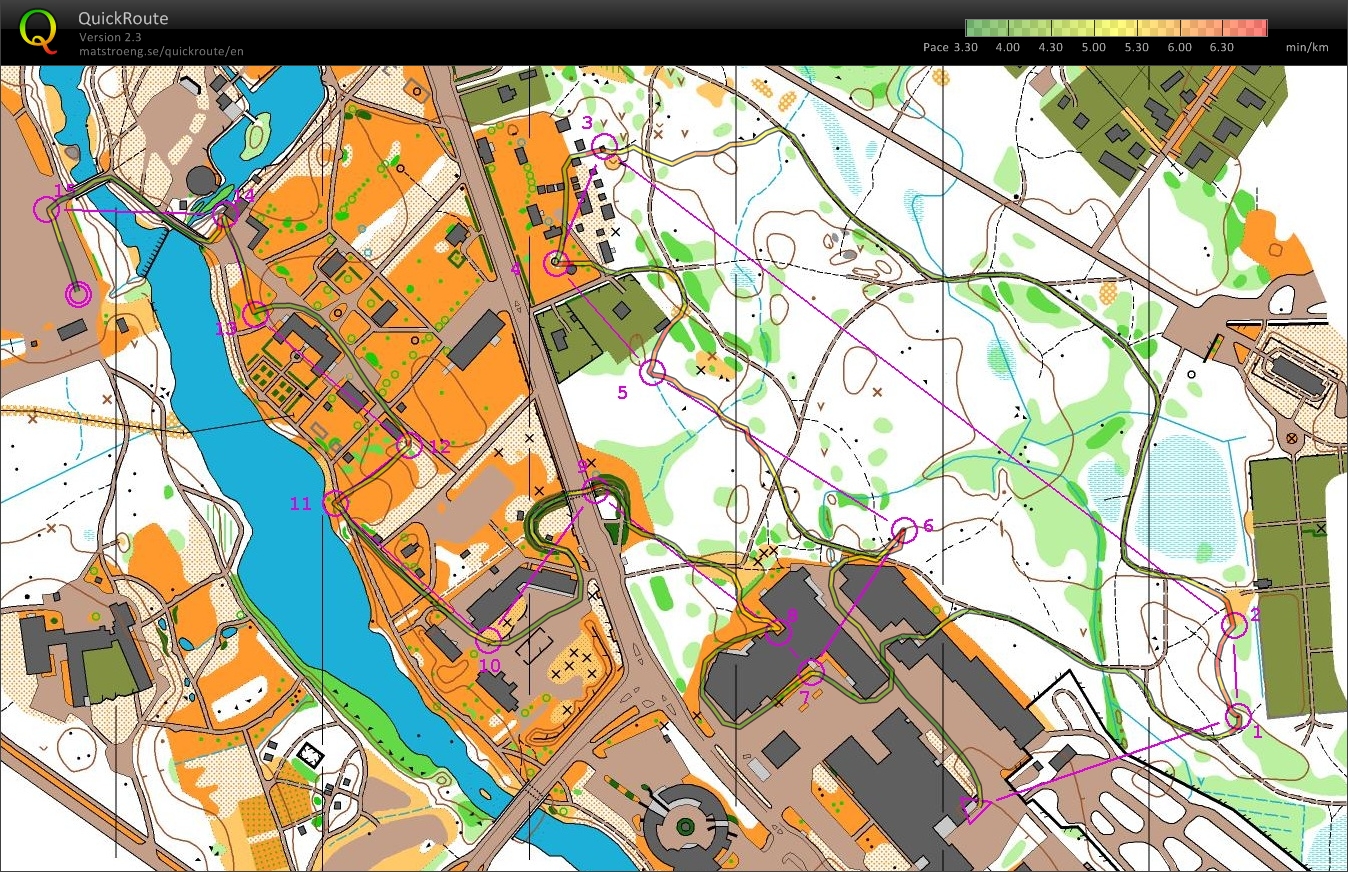Image resolution: width=1348 pixels, height=872 pixels.
Task: Select control circle 15 on the map
Action: 46,209
